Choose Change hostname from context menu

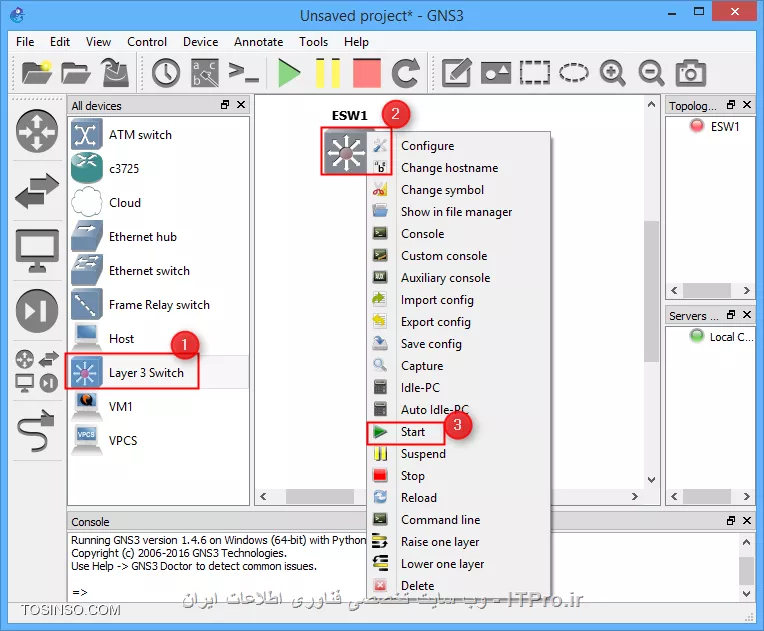pos(458,168)
